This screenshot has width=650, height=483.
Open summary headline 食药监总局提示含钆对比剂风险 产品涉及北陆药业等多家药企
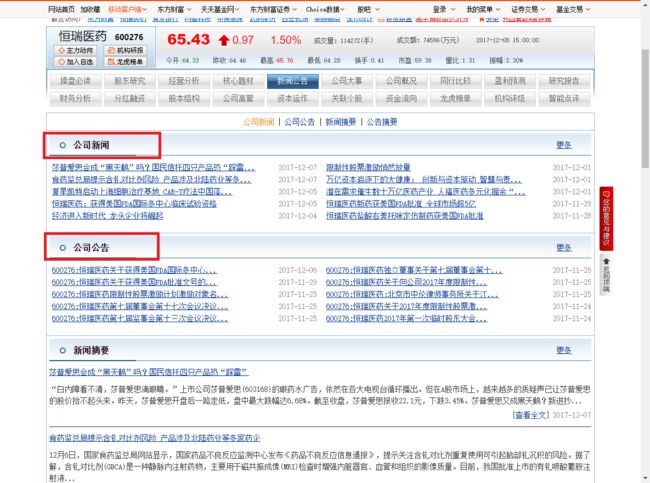(x=155, y=438)
